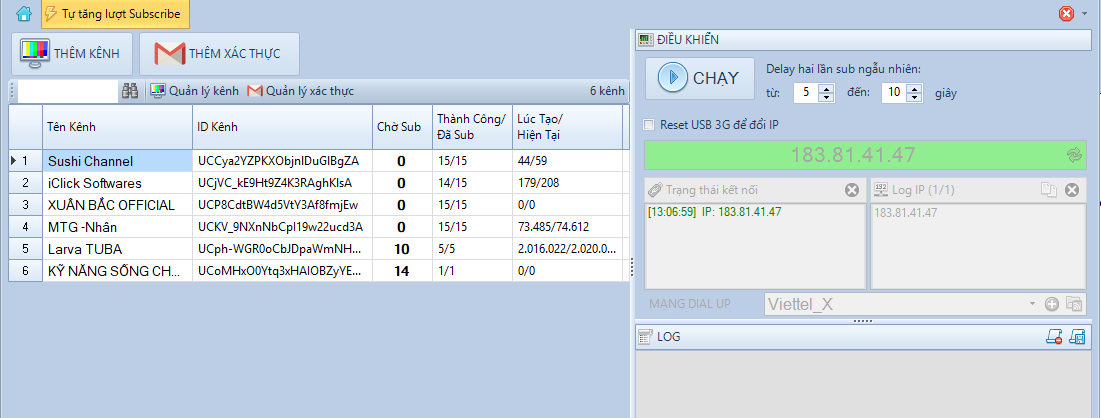1101x418 pixels.
Task: Click the channel search input field
Action: coord(68,91)
